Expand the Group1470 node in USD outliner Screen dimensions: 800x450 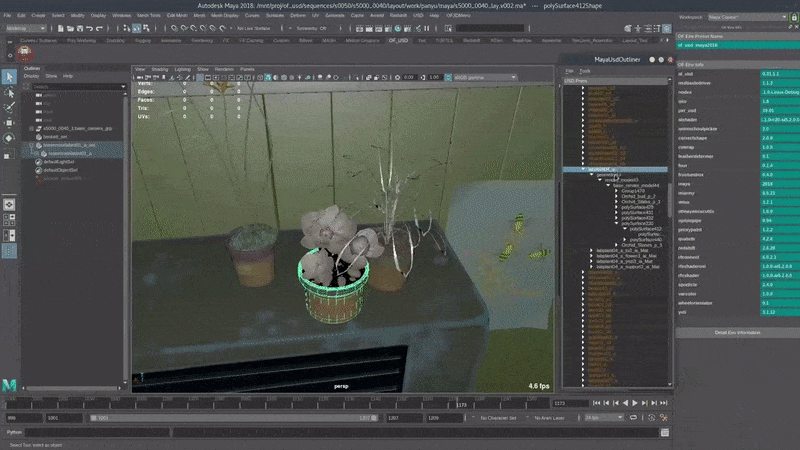pyautogui.click(x=616, y=190)
